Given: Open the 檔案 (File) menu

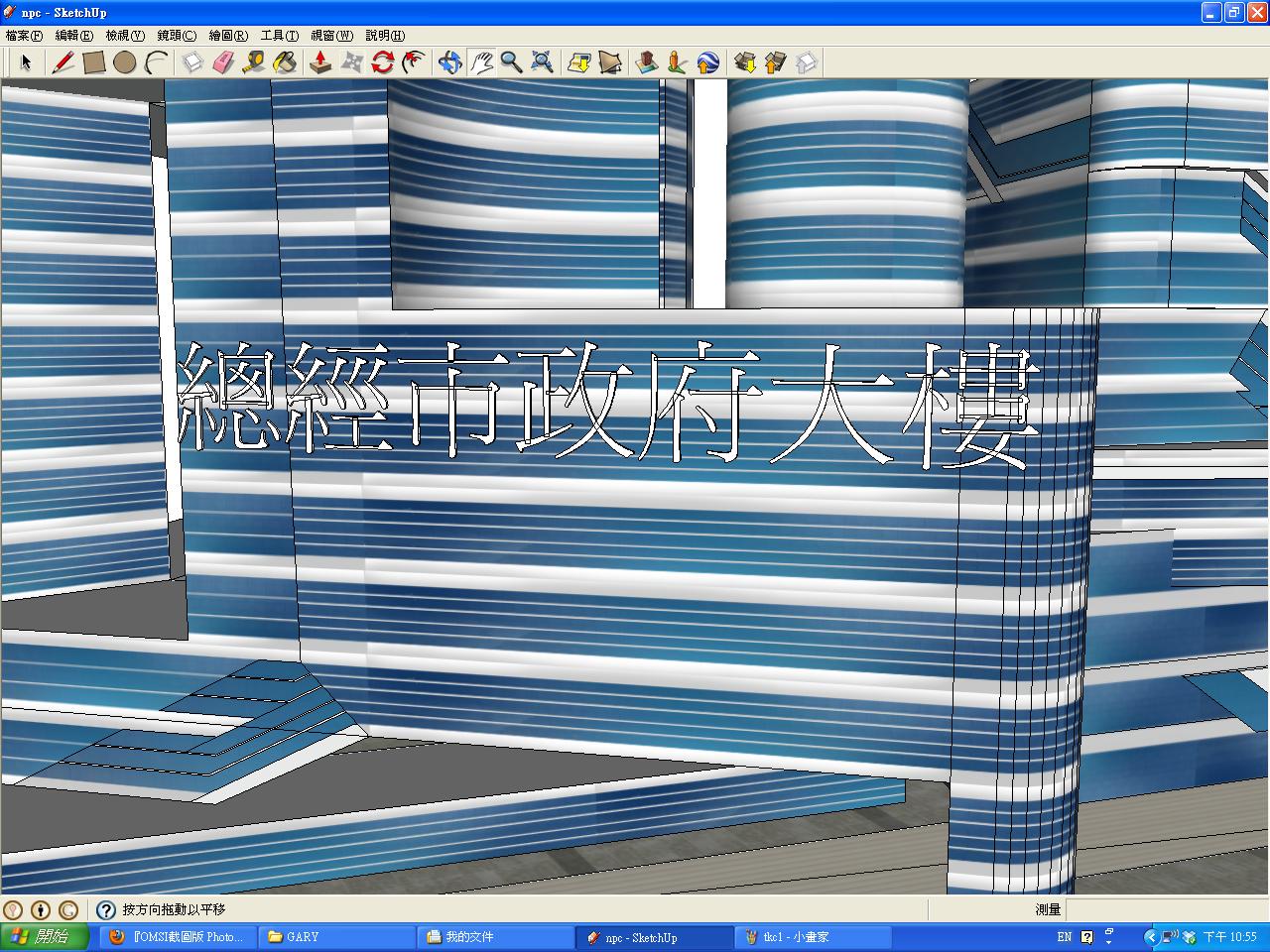Looking at the screenshot, I should tap(24, 36).
